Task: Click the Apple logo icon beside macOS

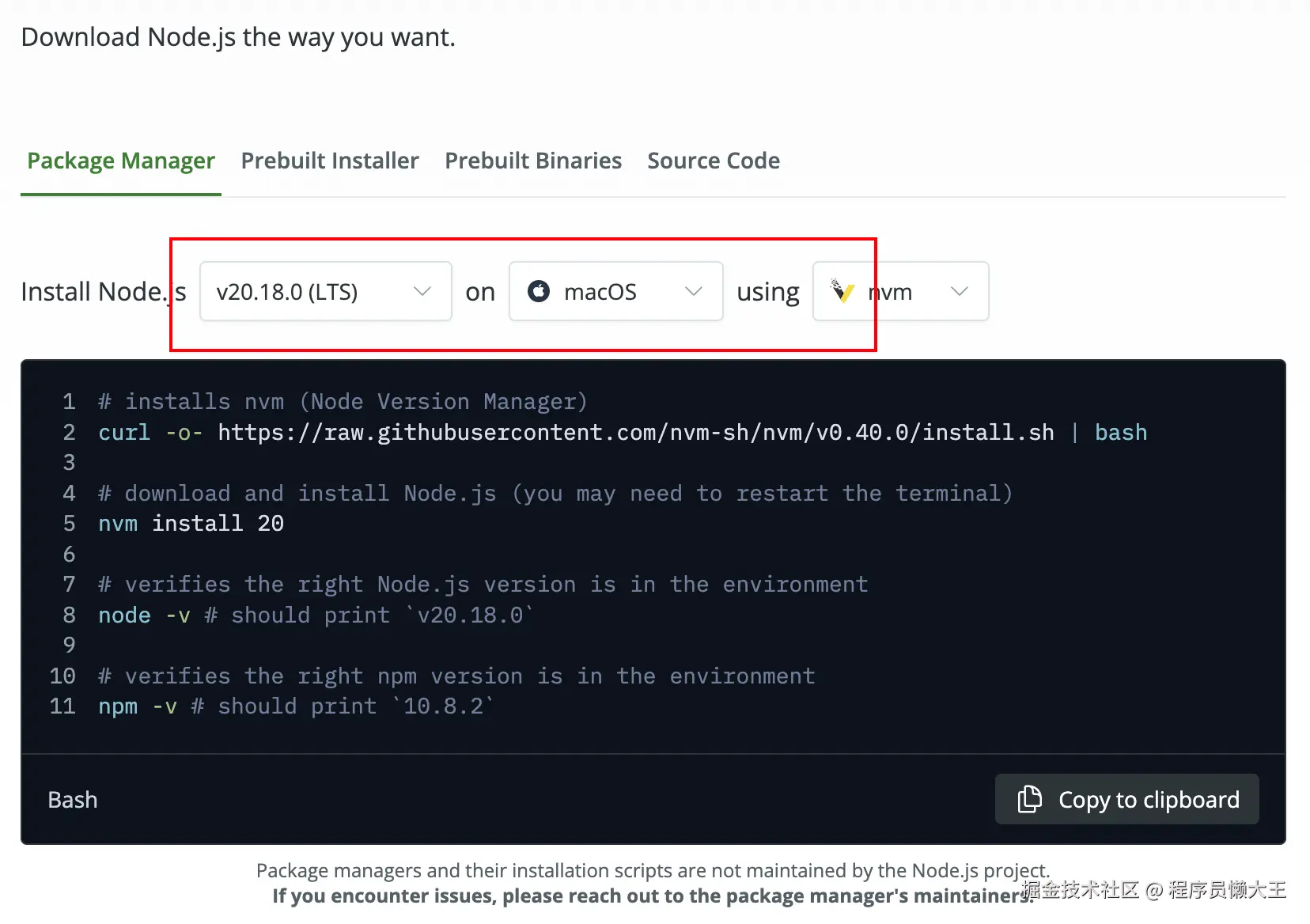Action: (x=539, y=292)
